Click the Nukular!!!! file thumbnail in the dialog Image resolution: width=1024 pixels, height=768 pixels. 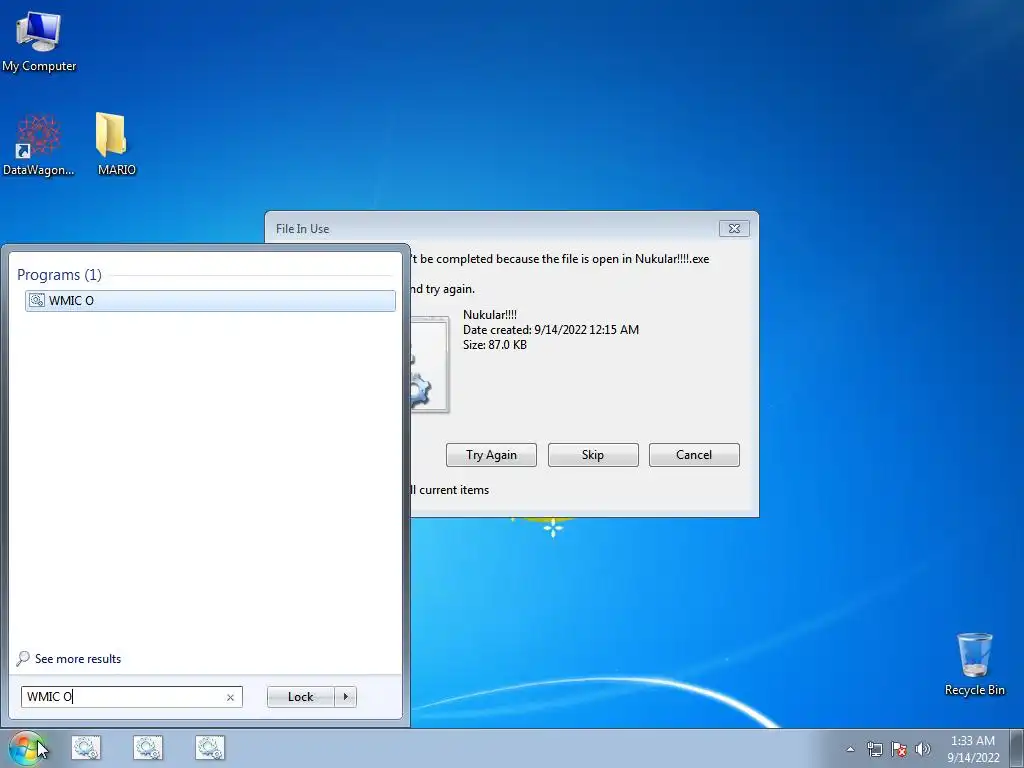coord(429,364)
